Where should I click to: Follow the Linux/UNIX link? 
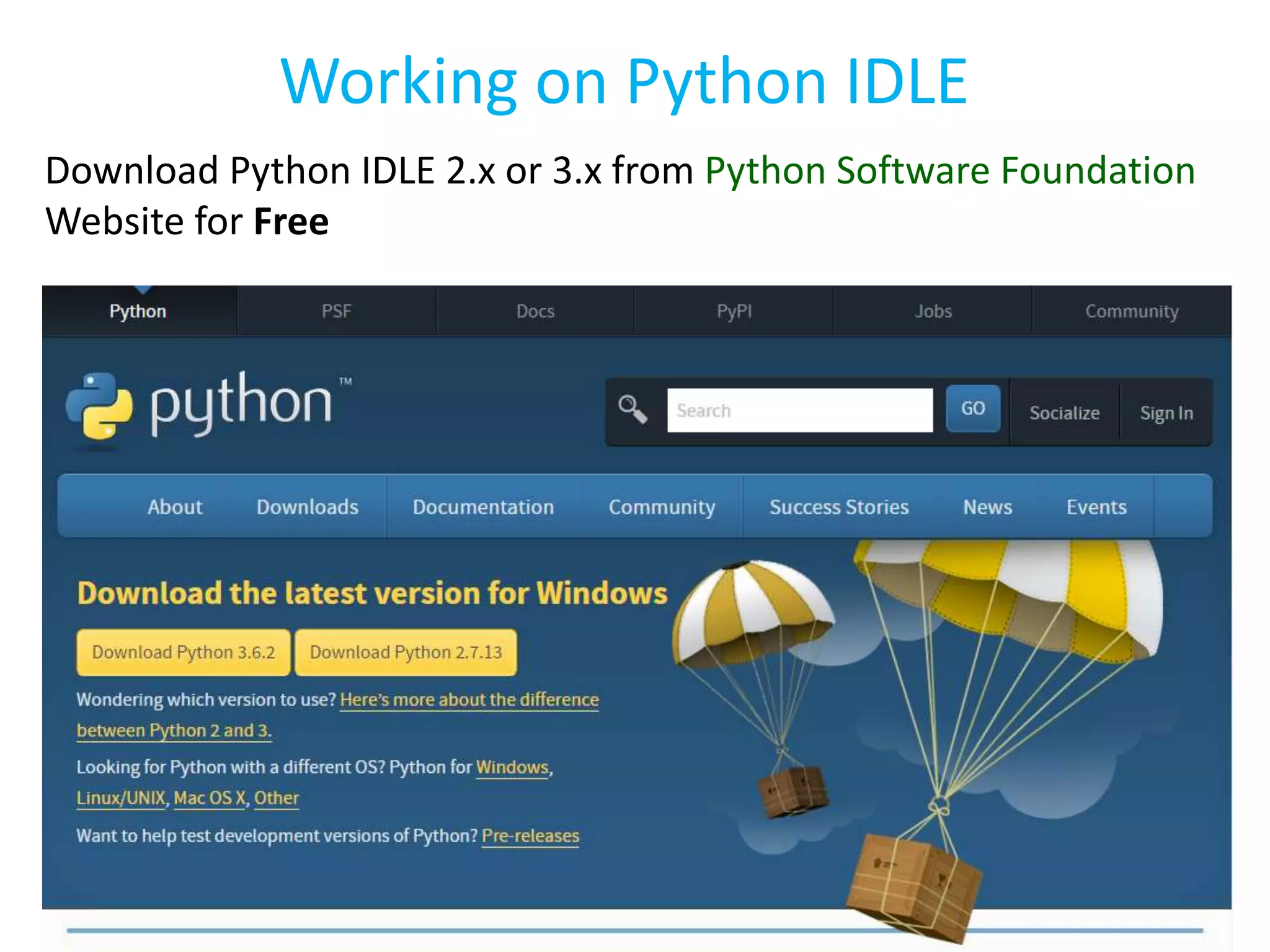[121, 798]
